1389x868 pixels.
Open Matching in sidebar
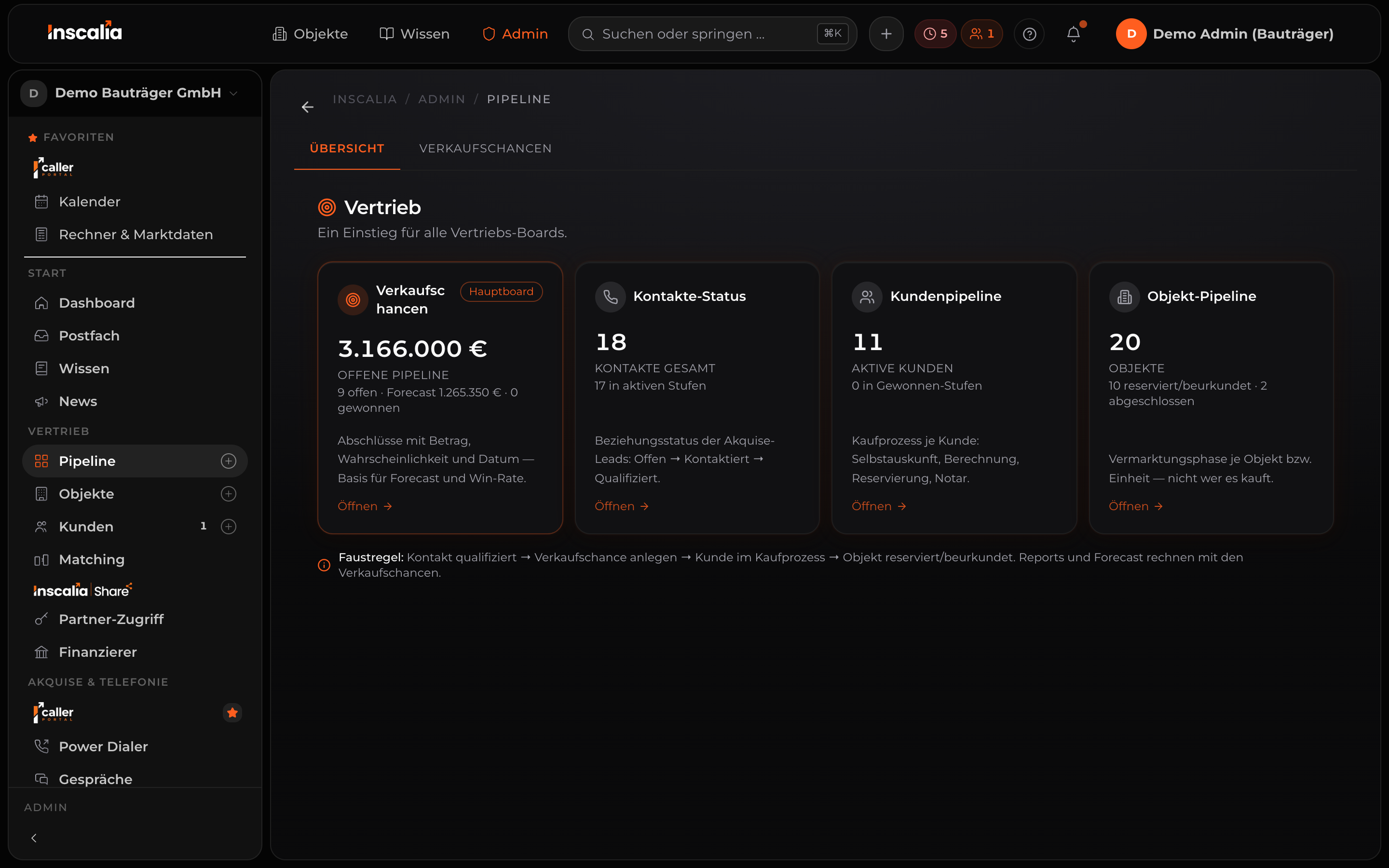[x=135, y=559]
